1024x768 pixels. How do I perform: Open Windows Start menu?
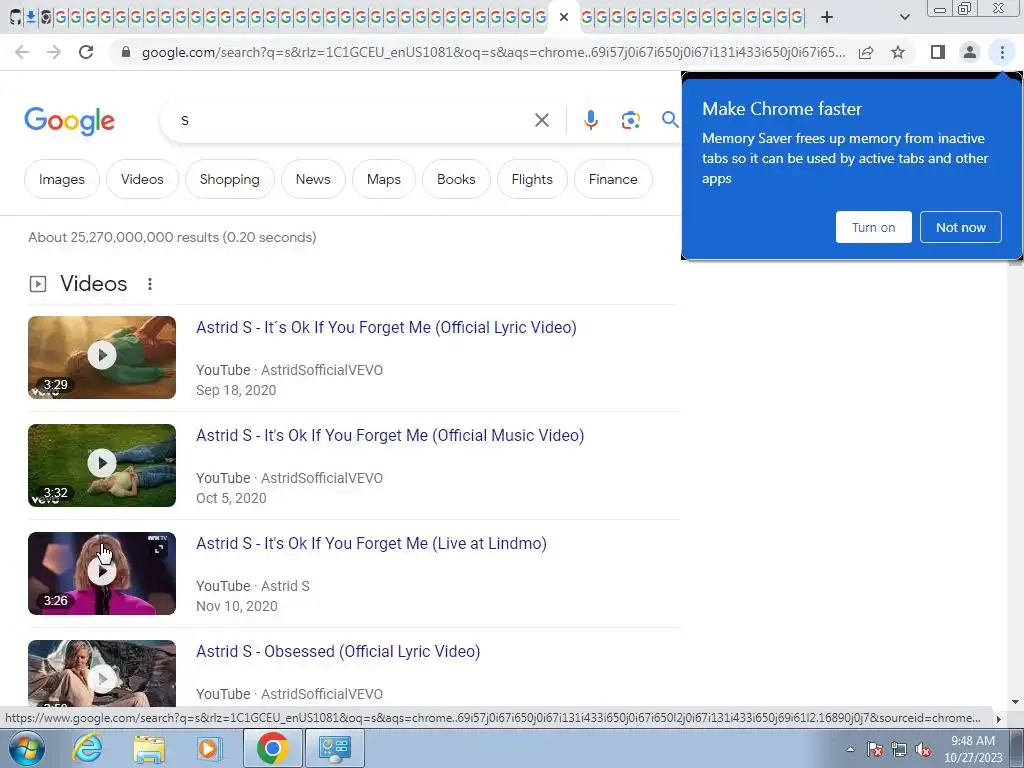click(x=25, y=748)
